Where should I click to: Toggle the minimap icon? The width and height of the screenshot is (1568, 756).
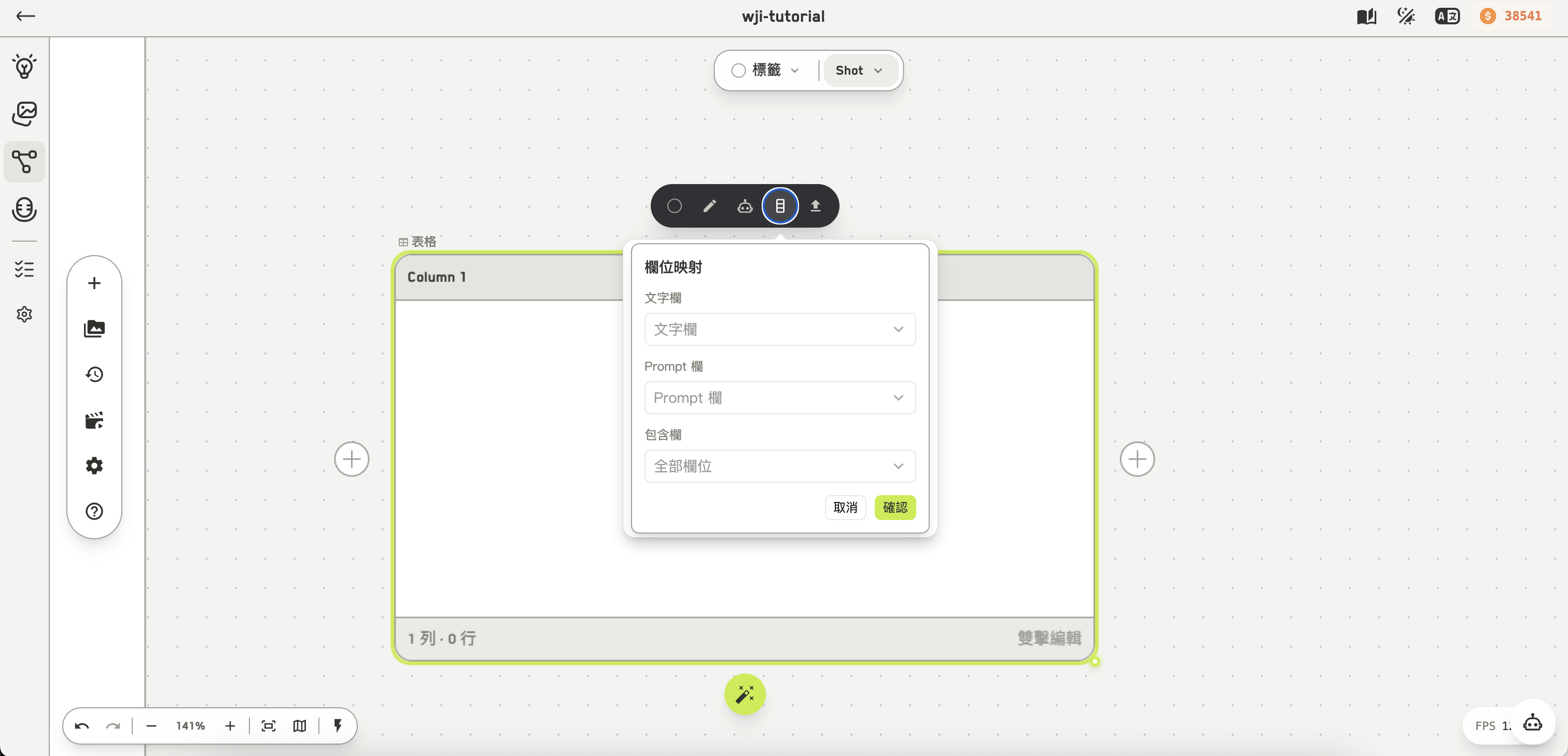coord(300,726)
